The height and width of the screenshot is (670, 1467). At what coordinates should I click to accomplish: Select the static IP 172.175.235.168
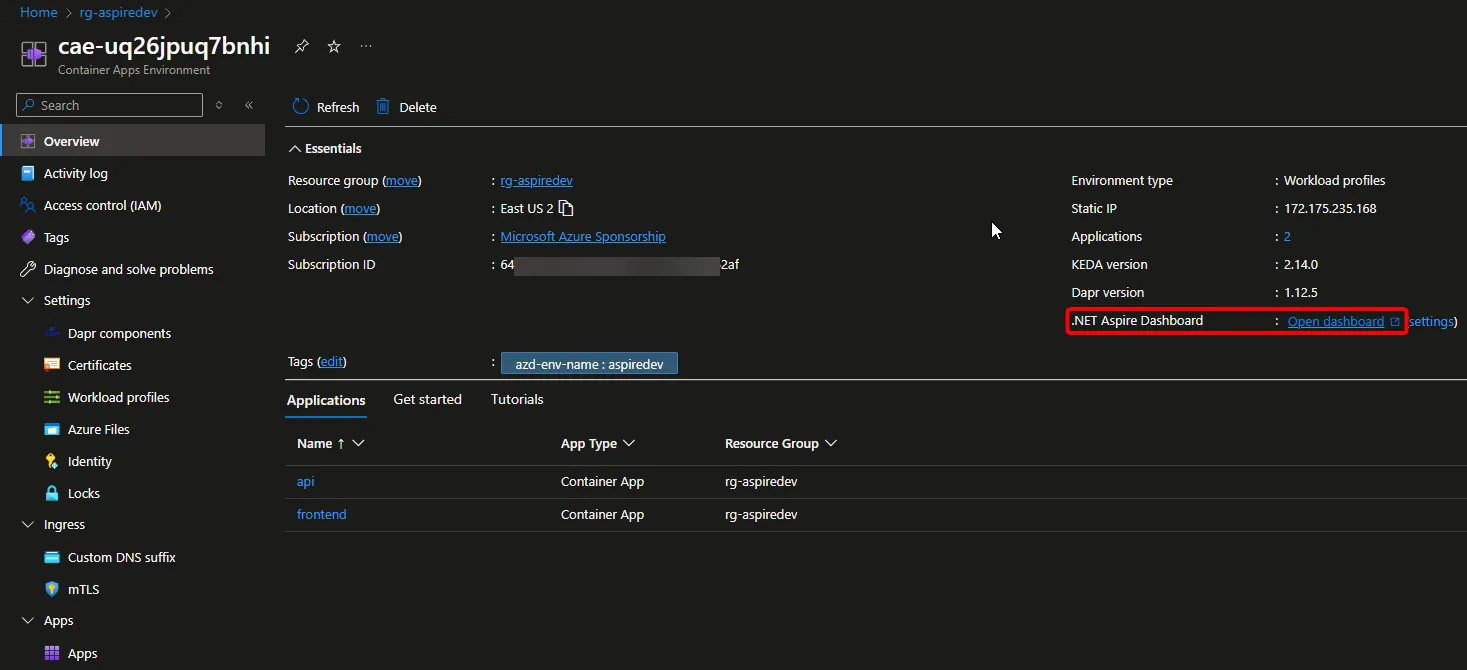1330,208
